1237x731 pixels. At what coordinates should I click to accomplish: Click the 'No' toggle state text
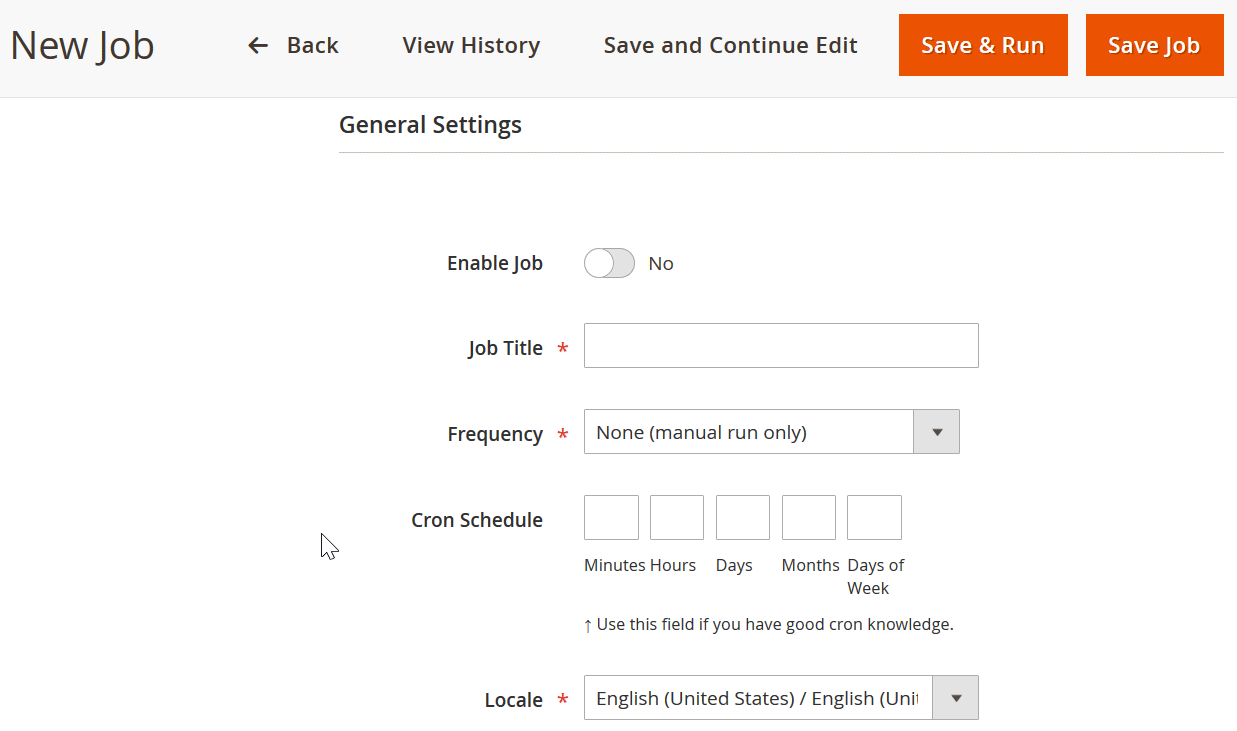click(x=661, y=263)
